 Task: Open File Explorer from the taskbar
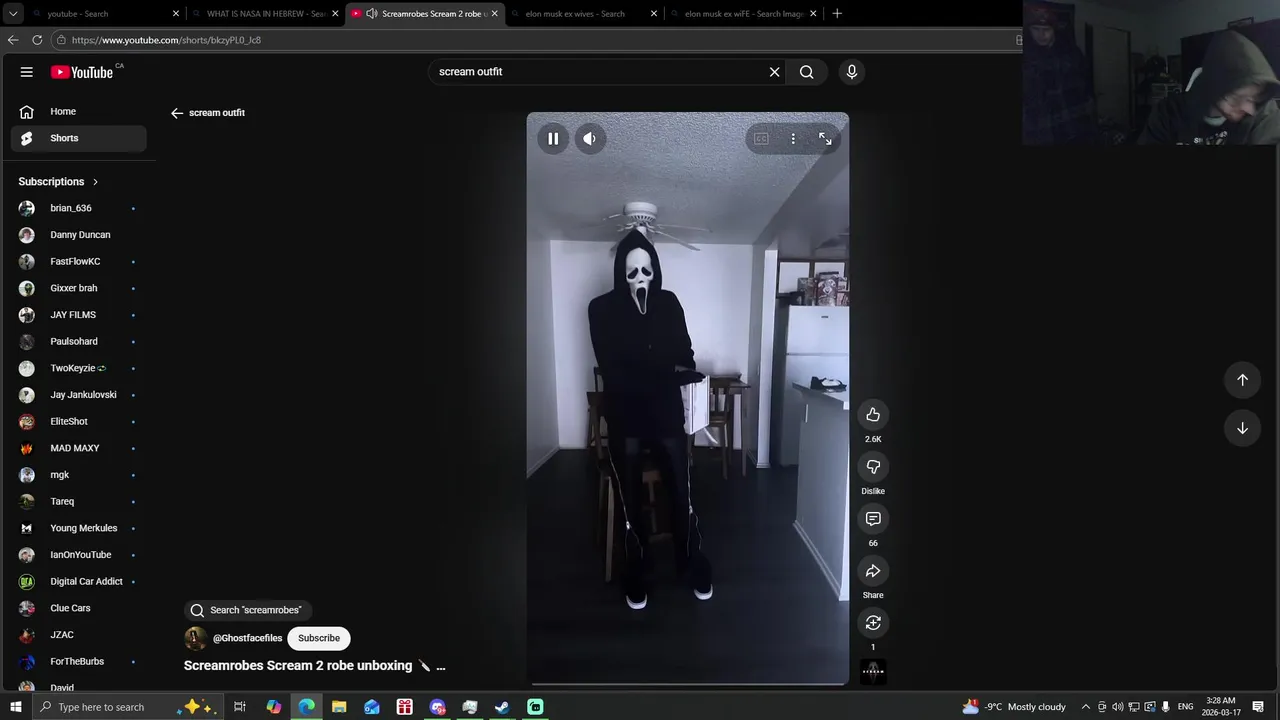point(339,707)
